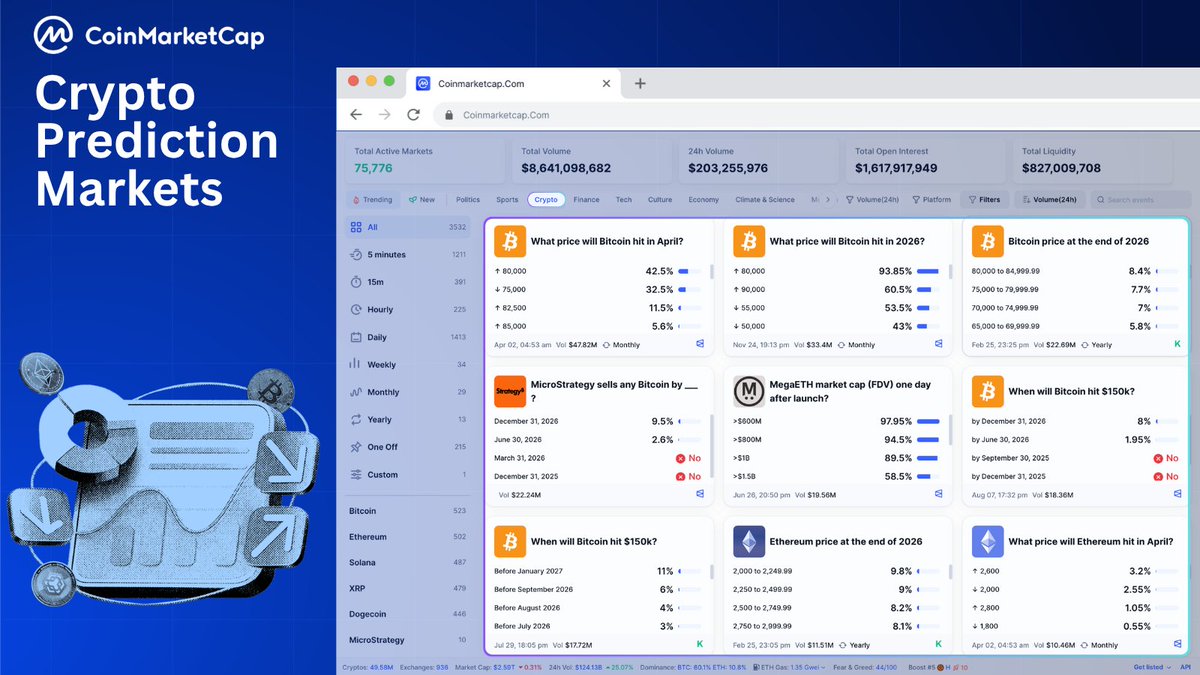Viewport: 1200px width, 675px height.
Task: Click the padlock icon in address bar
Action: 450,115
